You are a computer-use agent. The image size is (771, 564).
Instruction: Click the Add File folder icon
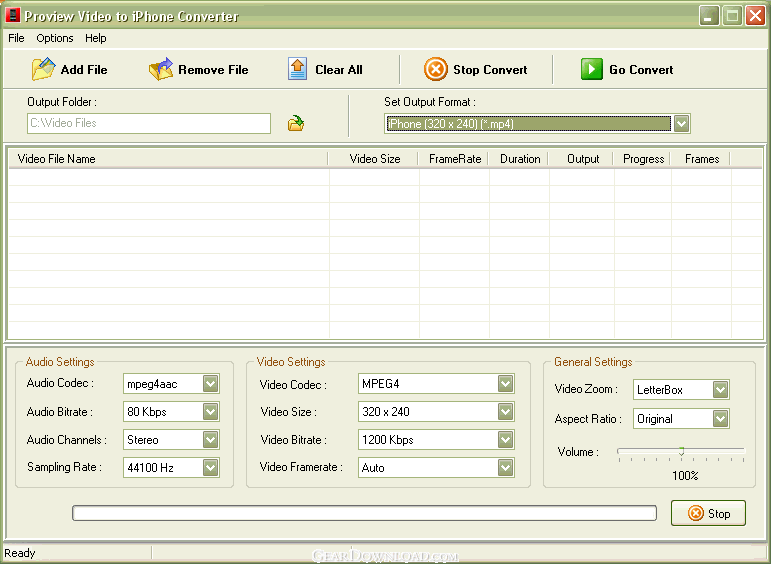(43, 69)
